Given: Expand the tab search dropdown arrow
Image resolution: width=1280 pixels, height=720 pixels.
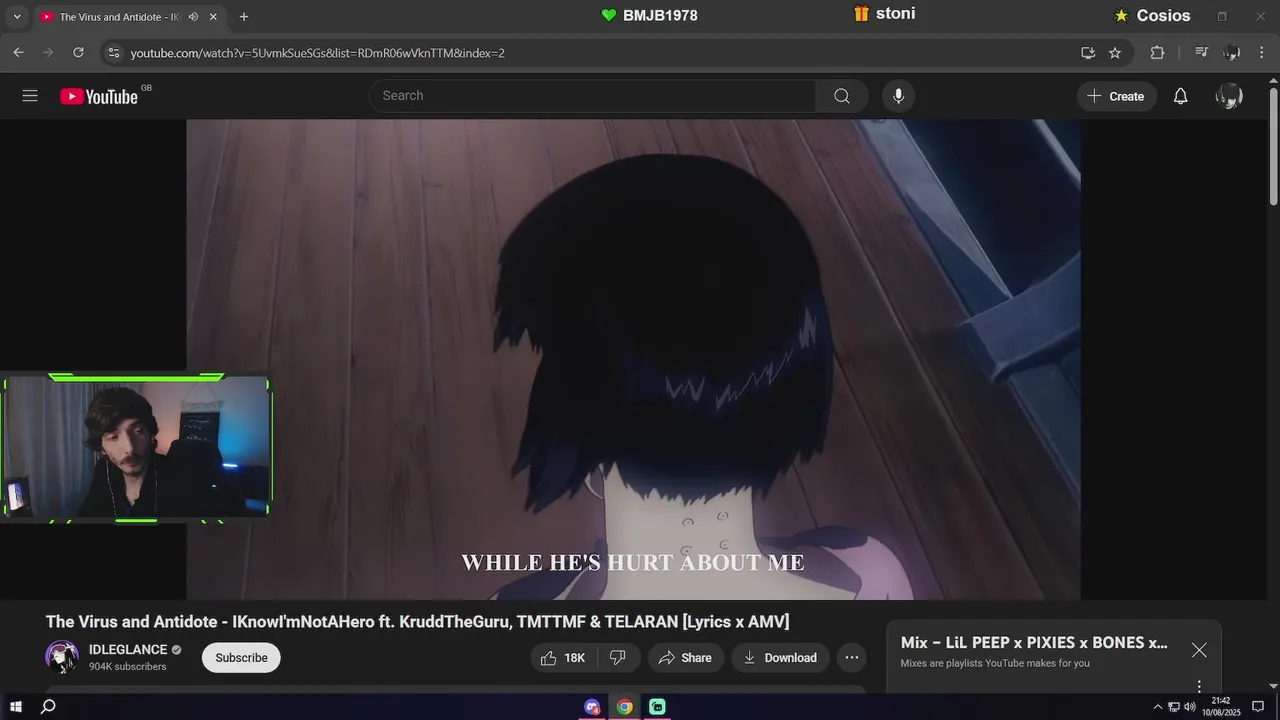Looking at the screenshot, I should coord(16,17).
